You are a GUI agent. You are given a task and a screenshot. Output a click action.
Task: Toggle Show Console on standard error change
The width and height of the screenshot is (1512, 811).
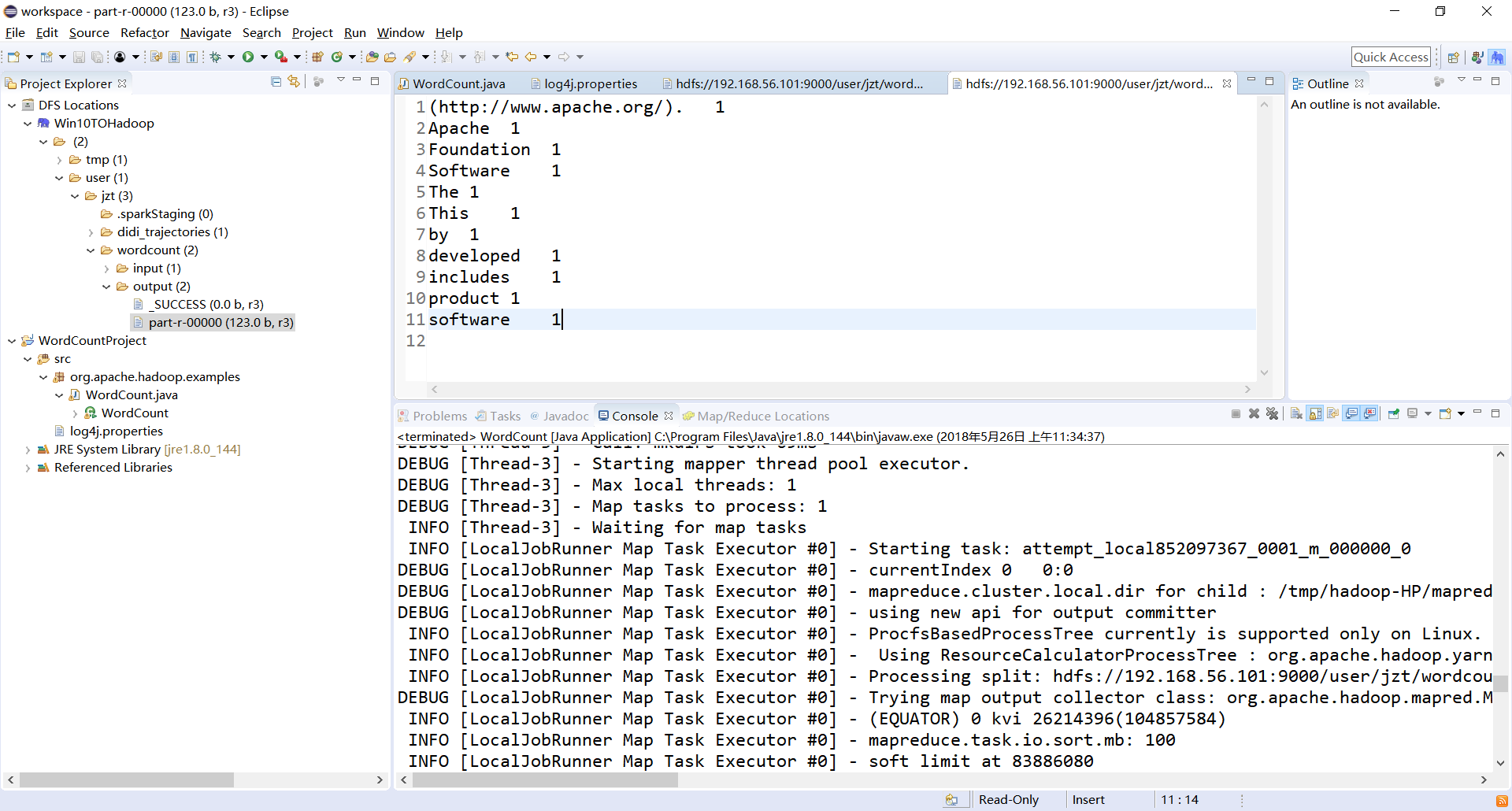click(1370, 413)
